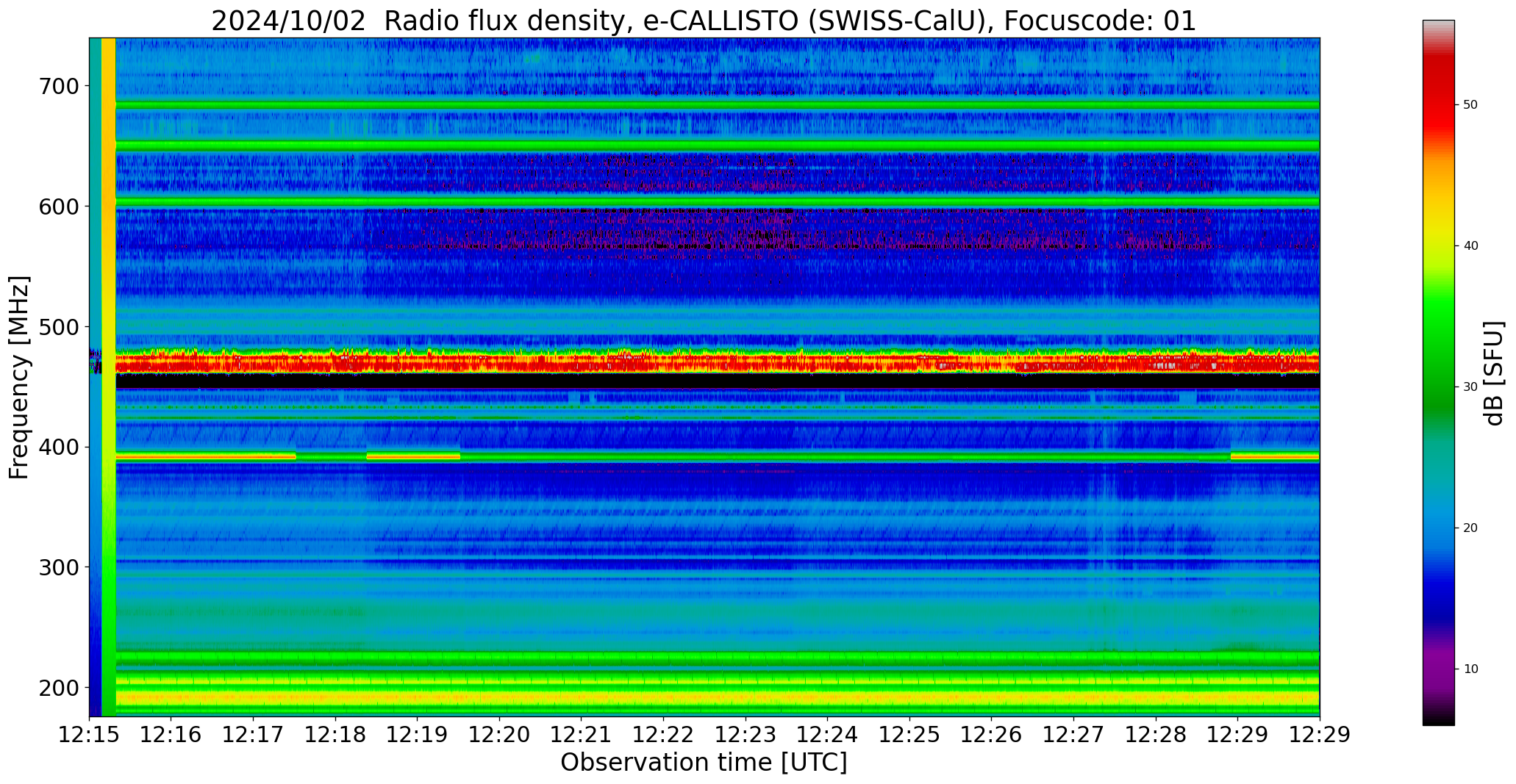The width and height of the screenshot is (1516, 784).
Task: Click the 'Frequency [MHz]' axis label
Action: point(20,377)
